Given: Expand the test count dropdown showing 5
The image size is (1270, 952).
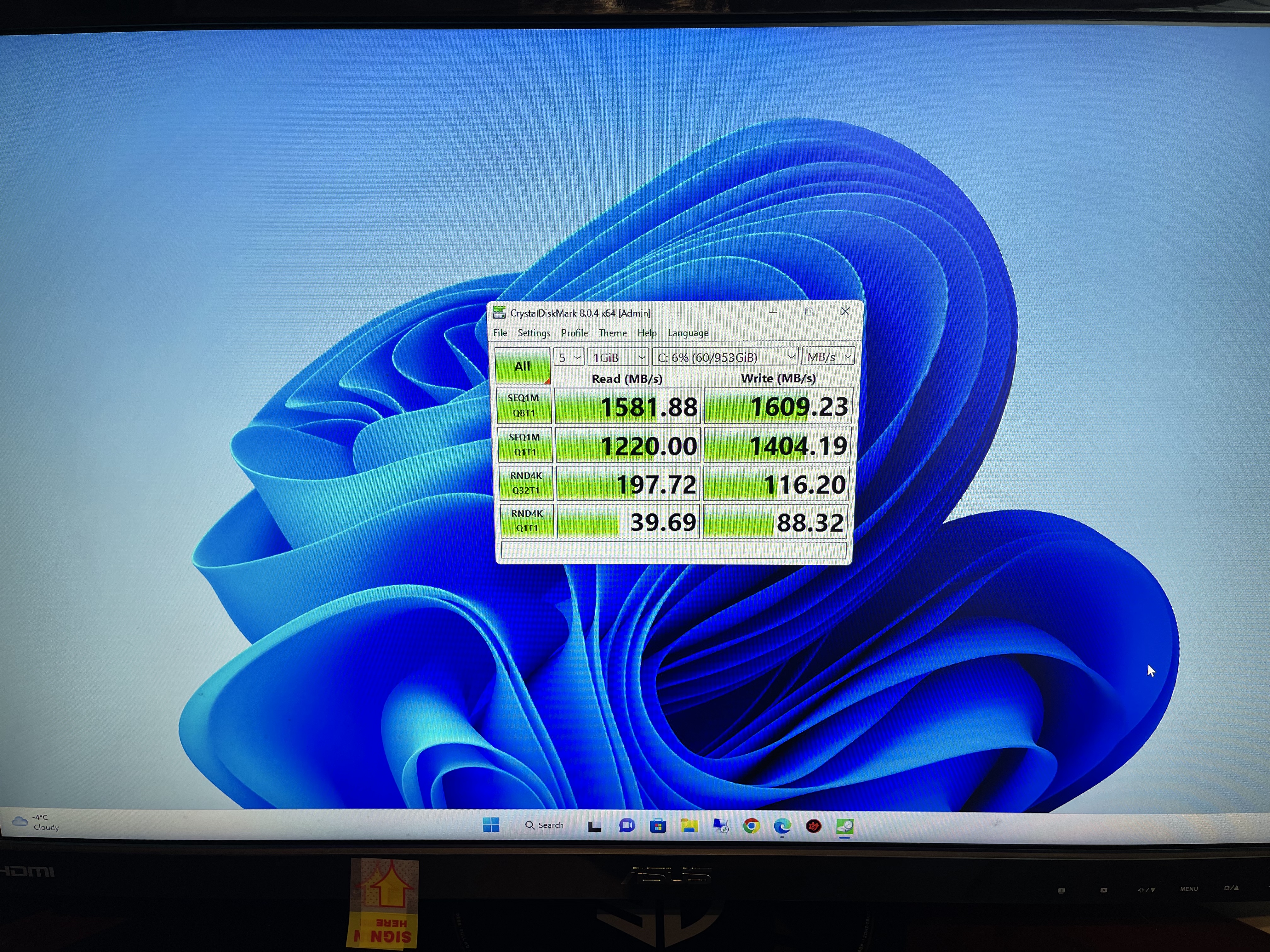Looking at the screenshot, I should 569,358.
